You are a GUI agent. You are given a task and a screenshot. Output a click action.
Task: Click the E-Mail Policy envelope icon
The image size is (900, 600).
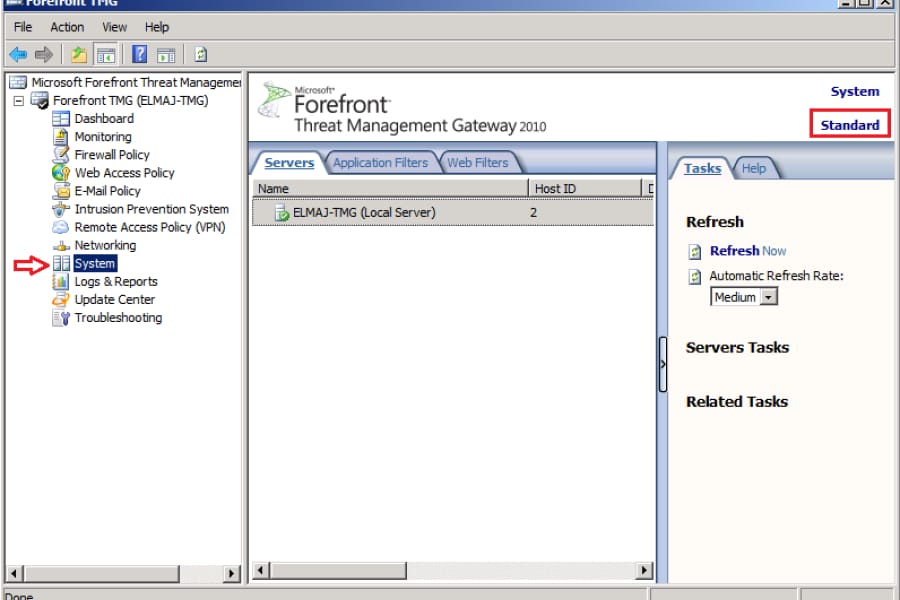pos(60,191)
